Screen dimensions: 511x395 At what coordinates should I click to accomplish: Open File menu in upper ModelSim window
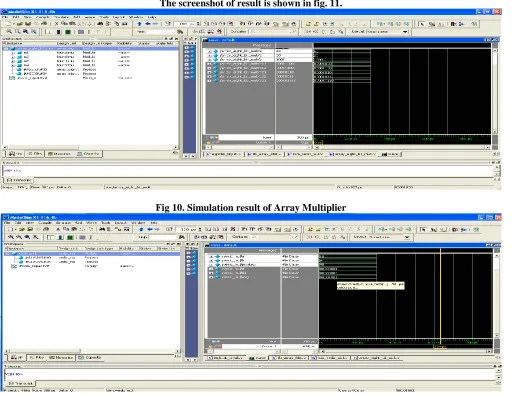coord(5,17)
